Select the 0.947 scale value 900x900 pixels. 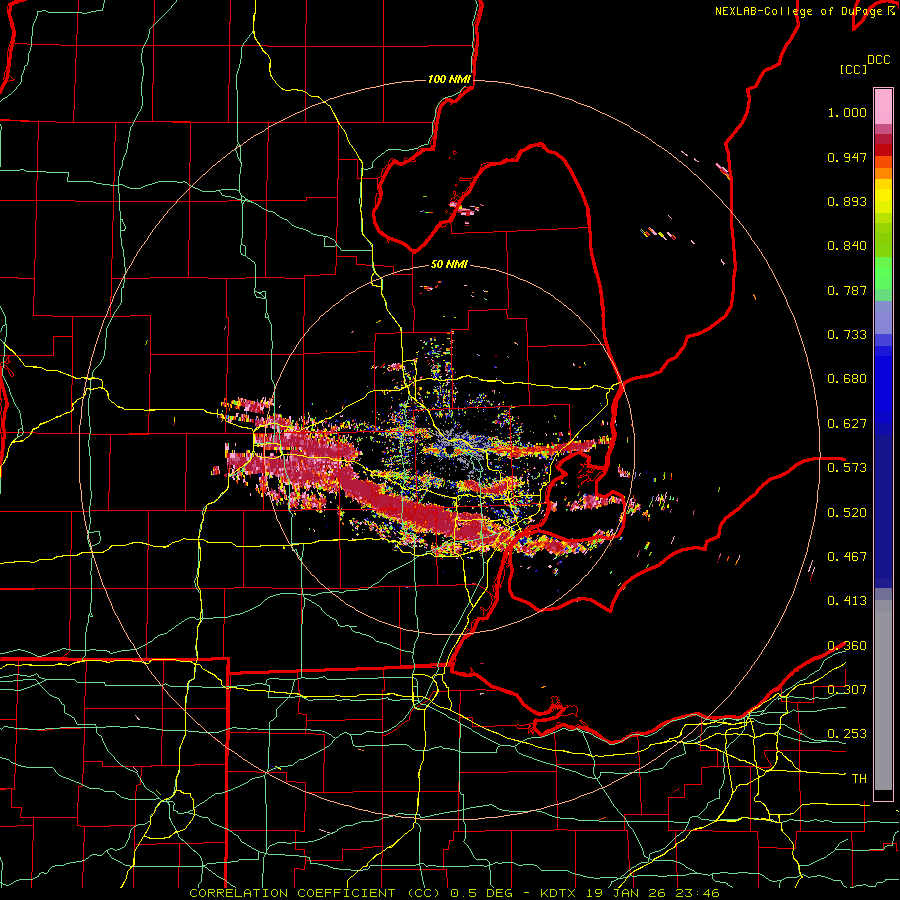point(847,157)
